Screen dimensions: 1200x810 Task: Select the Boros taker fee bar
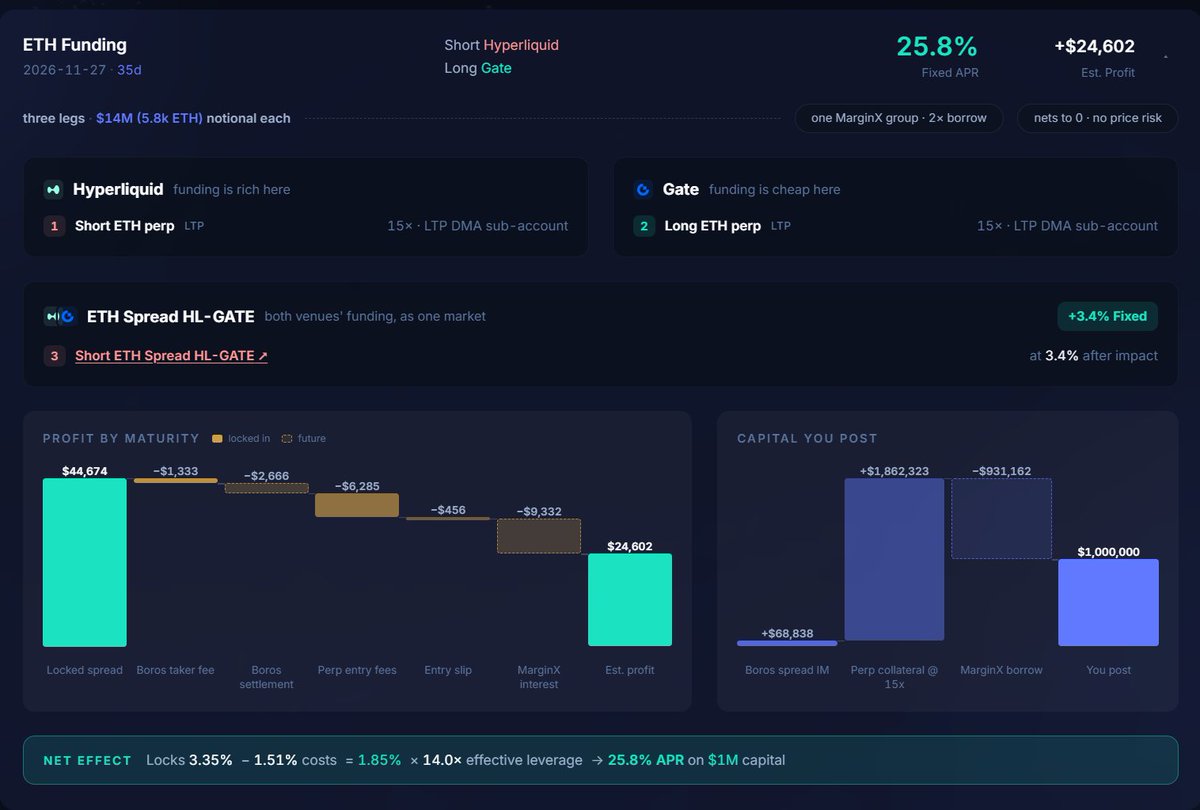click(x=176, y=481)
